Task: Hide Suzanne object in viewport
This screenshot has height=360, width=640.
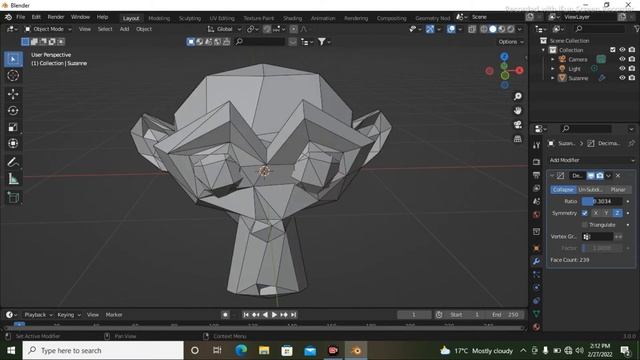Action: pos(622,78)
